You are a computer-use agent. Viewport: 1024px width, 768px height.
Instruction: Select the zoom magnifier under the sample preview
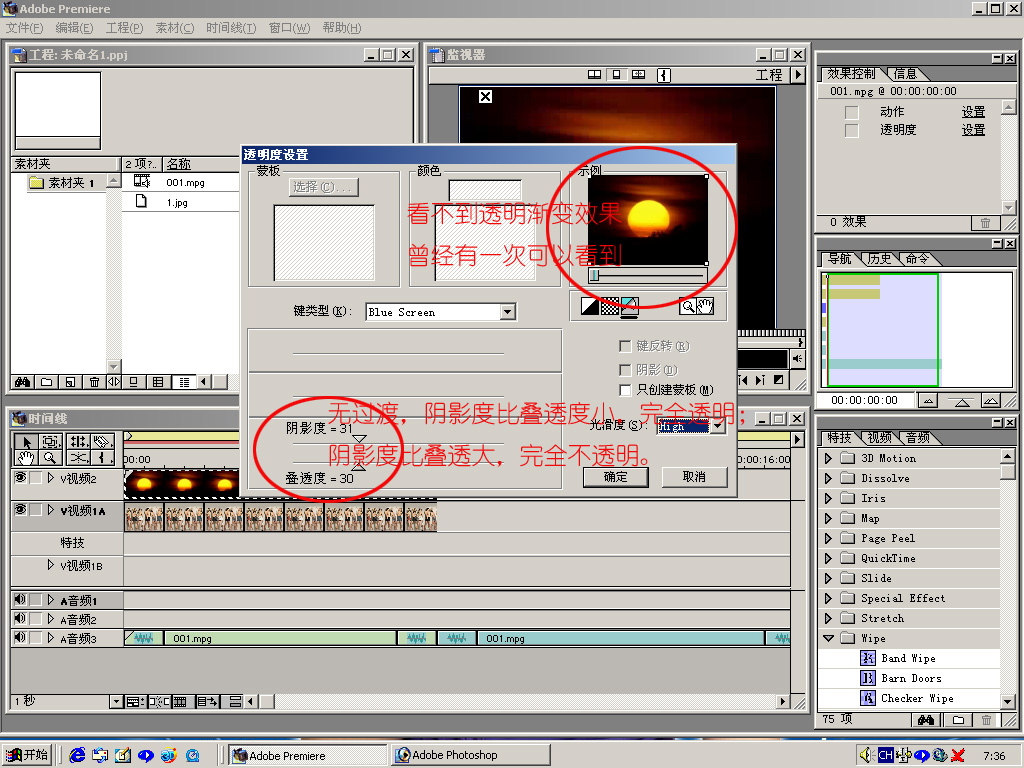[688, 306]
